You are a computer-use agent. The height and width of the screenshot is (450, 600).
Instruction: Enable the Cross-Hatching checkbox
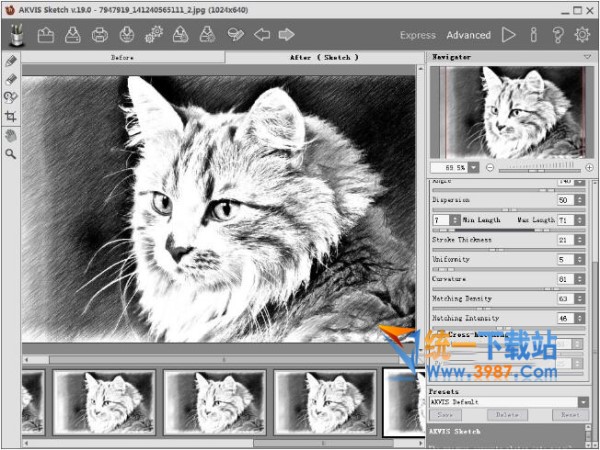click(440, 335)
